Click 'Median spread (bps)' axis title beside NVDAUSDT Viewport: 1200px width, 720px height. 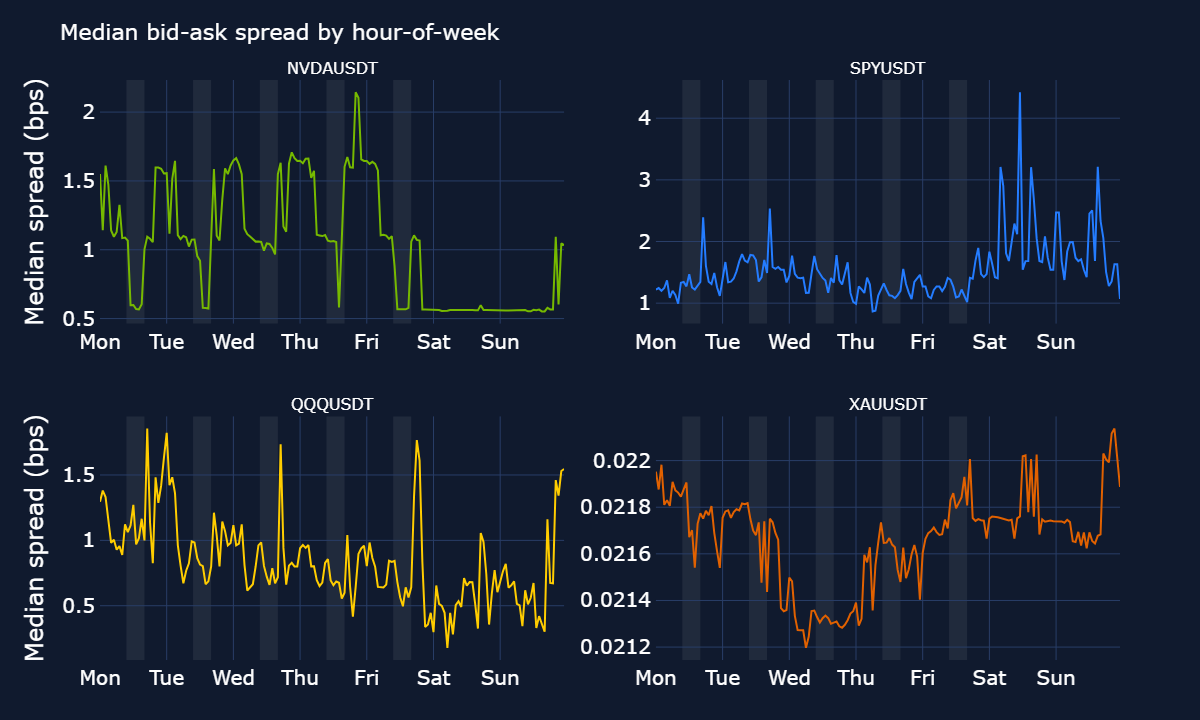pos(35,202)
